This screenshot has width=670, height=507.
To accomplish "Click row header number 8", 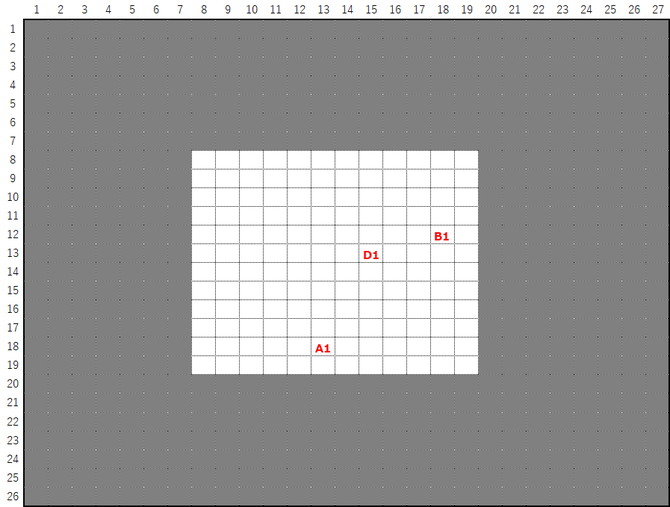I will (13, 160).
